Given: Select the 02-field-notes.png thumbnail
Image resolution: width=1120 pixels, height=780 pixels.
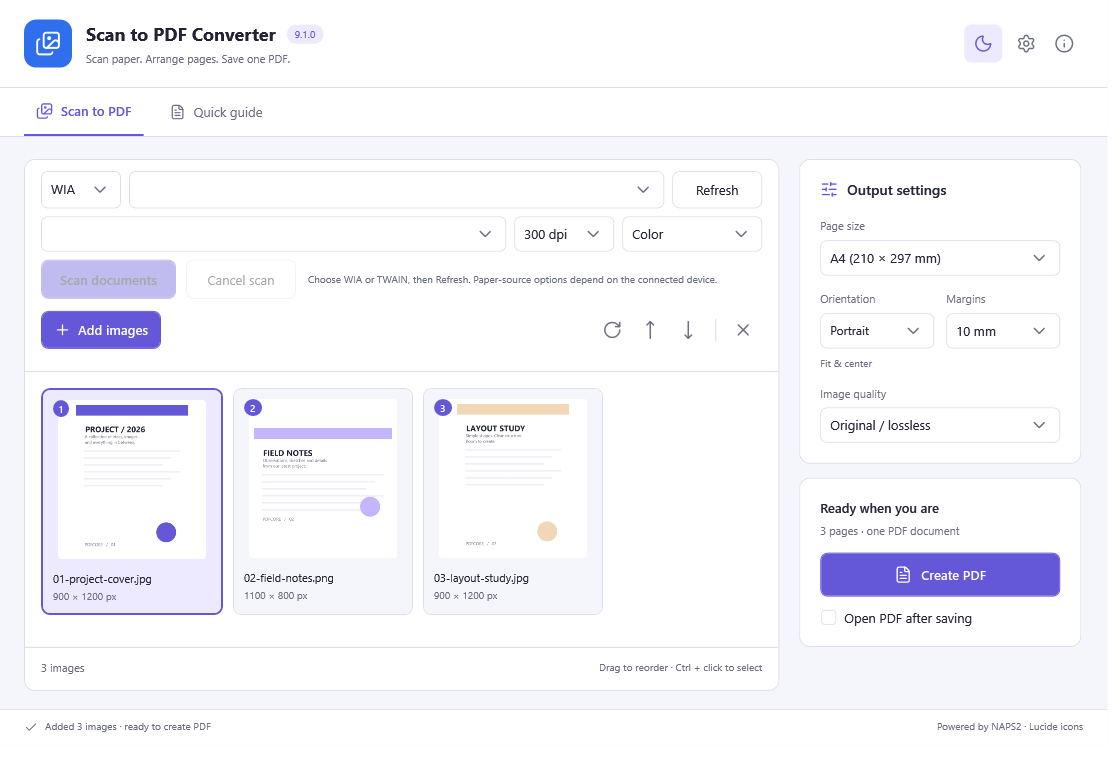Looking at the screenshot, I should 323,501.
